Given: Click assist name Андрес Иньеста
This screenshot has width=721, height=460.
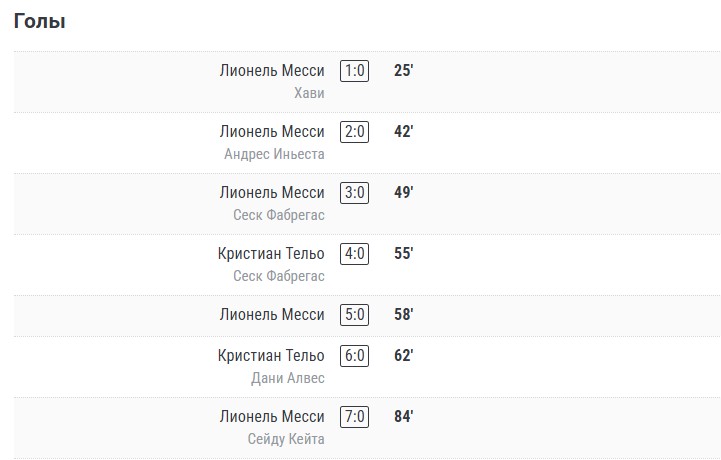Looking at the screenshot, I should [x=274, y=154].
